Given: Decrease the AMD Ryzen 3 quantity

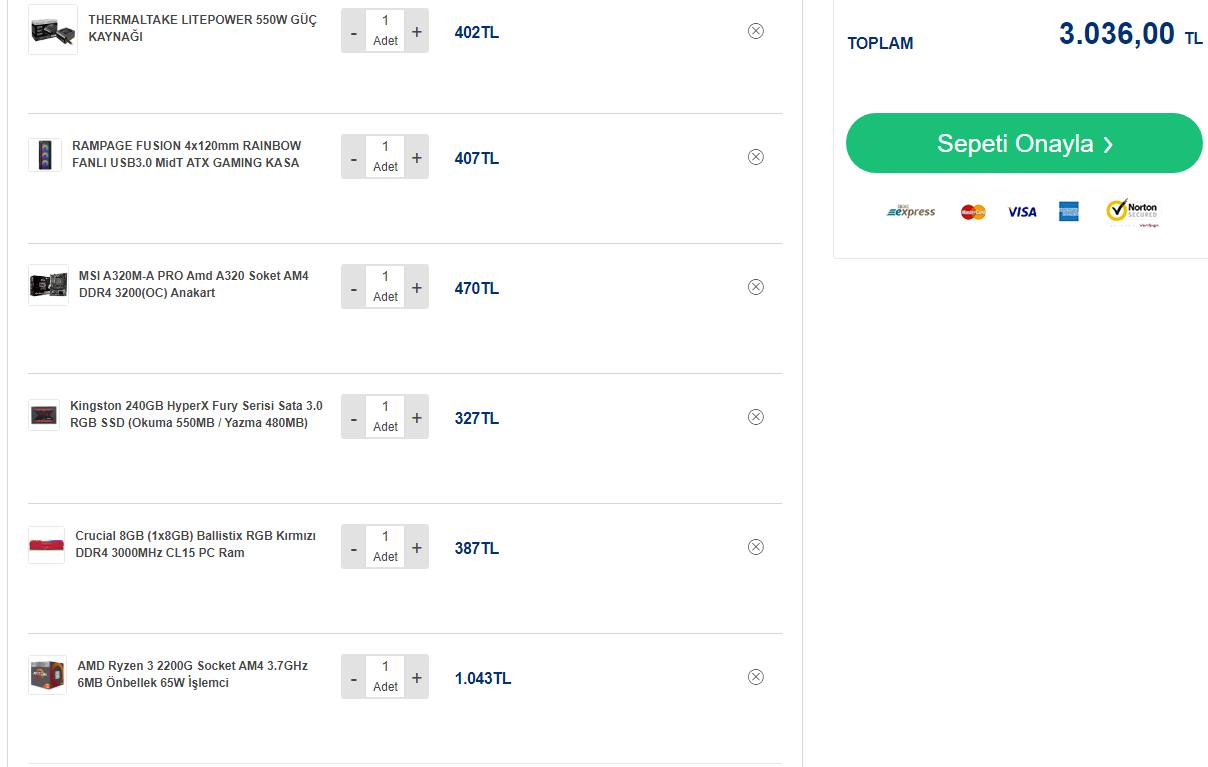Looking at the screenshot, I should pyautogui.click(x=353, y=678).
